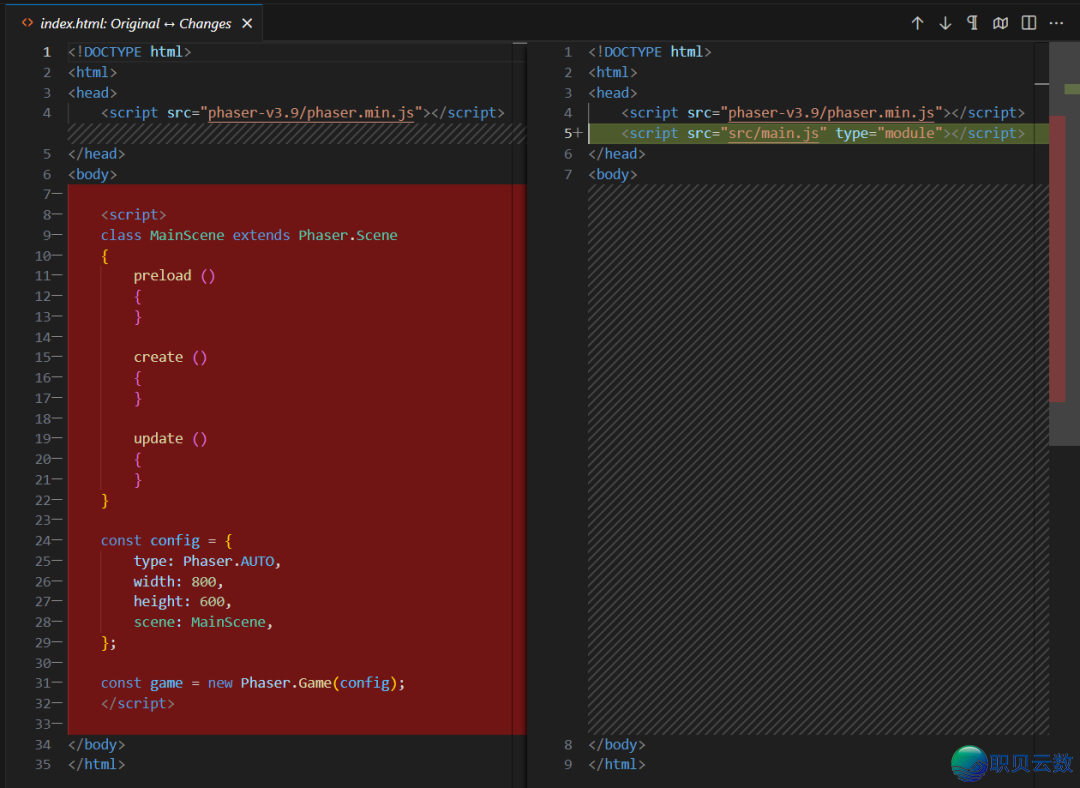Click the 'const config = {' line
1080x788 pixels.
click(x=166, y=541)
